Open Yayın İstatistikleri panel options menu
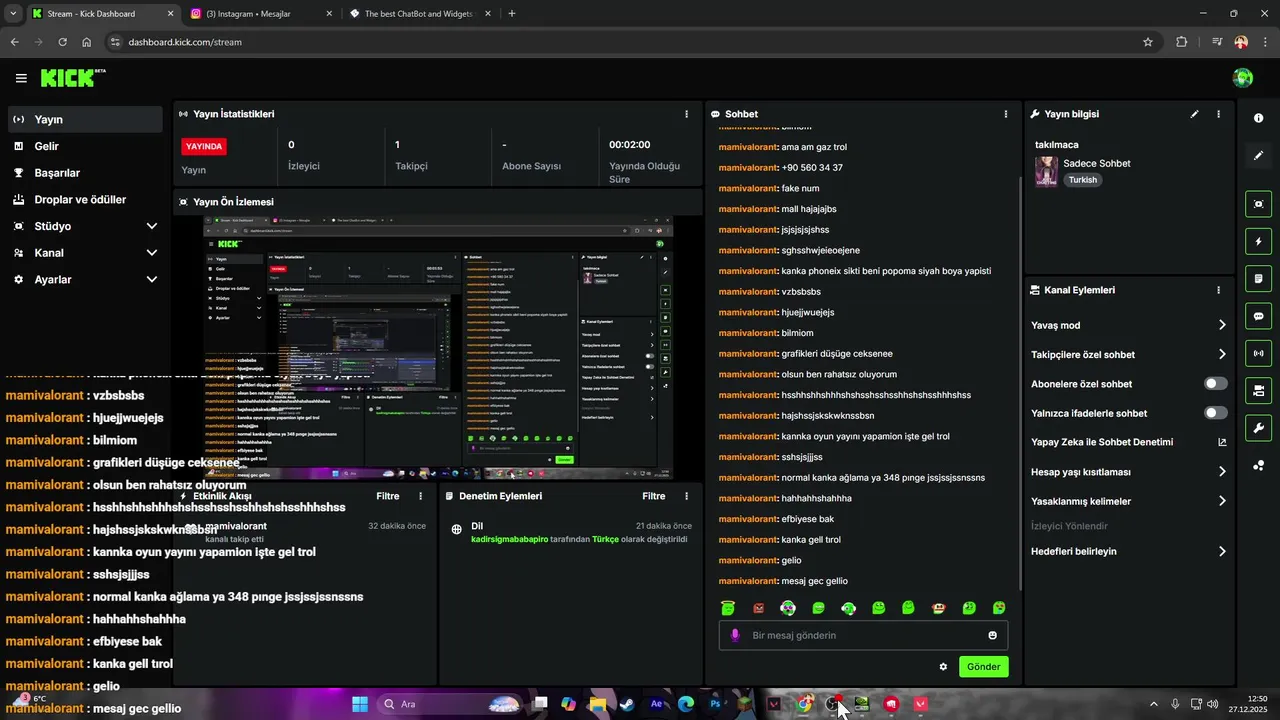Image resolution: width=1280 pixels, height=720 pixels. (686, 114)
